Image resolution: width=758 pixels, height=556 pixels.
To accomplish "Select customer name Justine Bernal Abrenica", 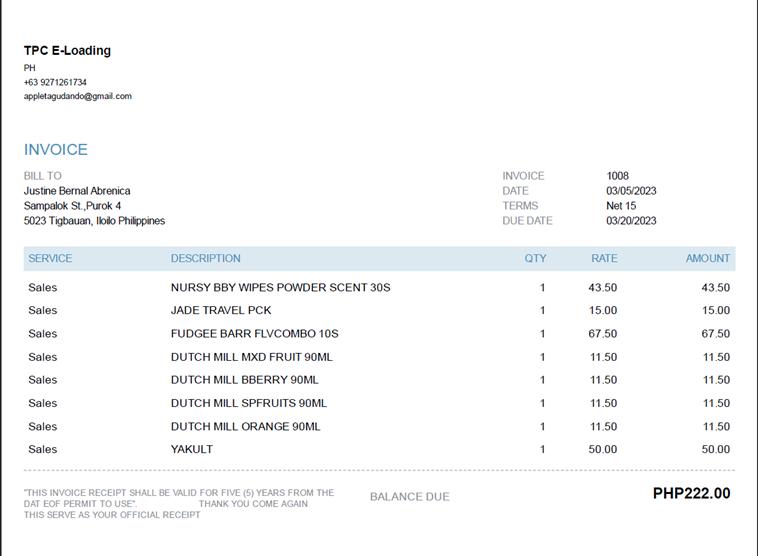I will 77,191.
